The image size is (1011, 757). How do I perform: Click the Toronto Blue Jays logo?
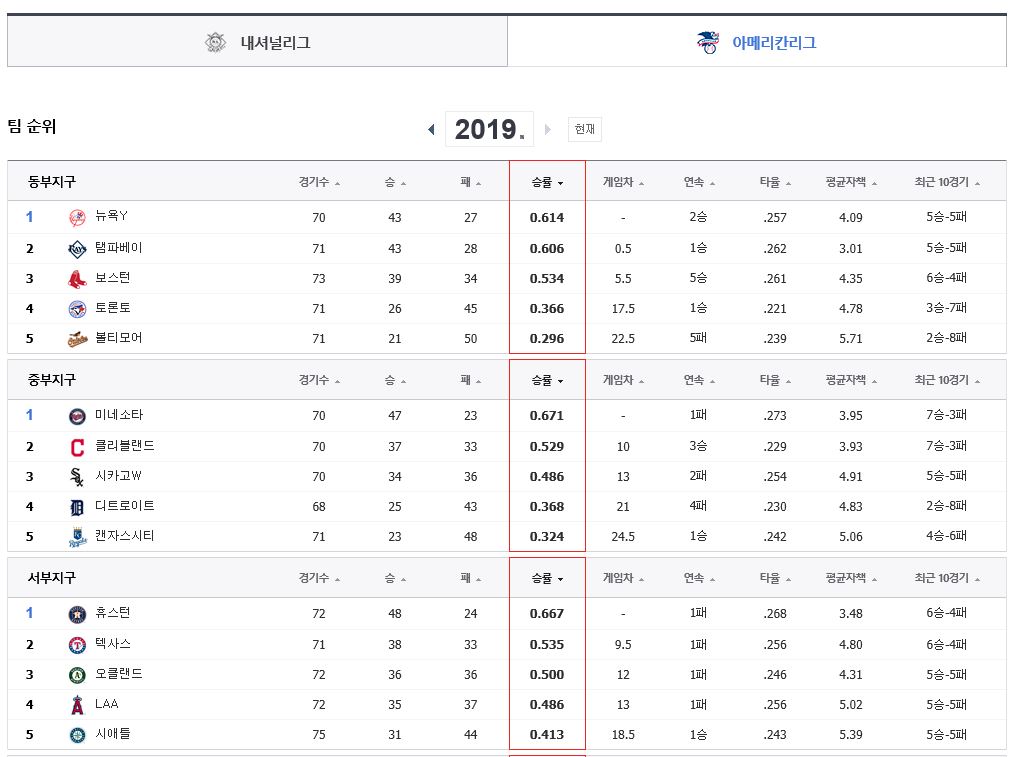tap(77, 309)
